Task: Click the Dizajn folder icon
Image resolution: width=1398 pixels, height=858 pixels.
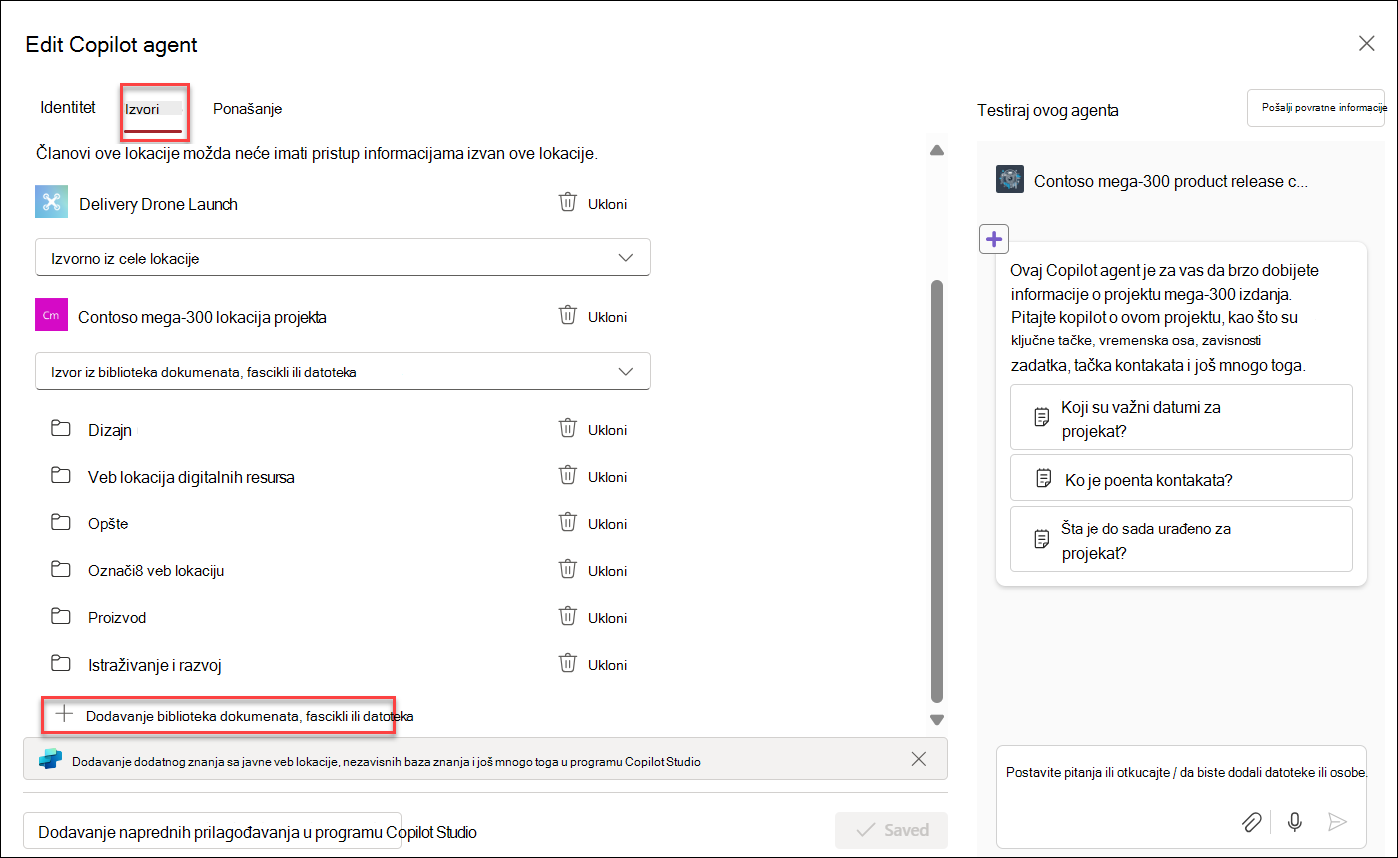Action: pyautogui.click(x=61, y=429)
